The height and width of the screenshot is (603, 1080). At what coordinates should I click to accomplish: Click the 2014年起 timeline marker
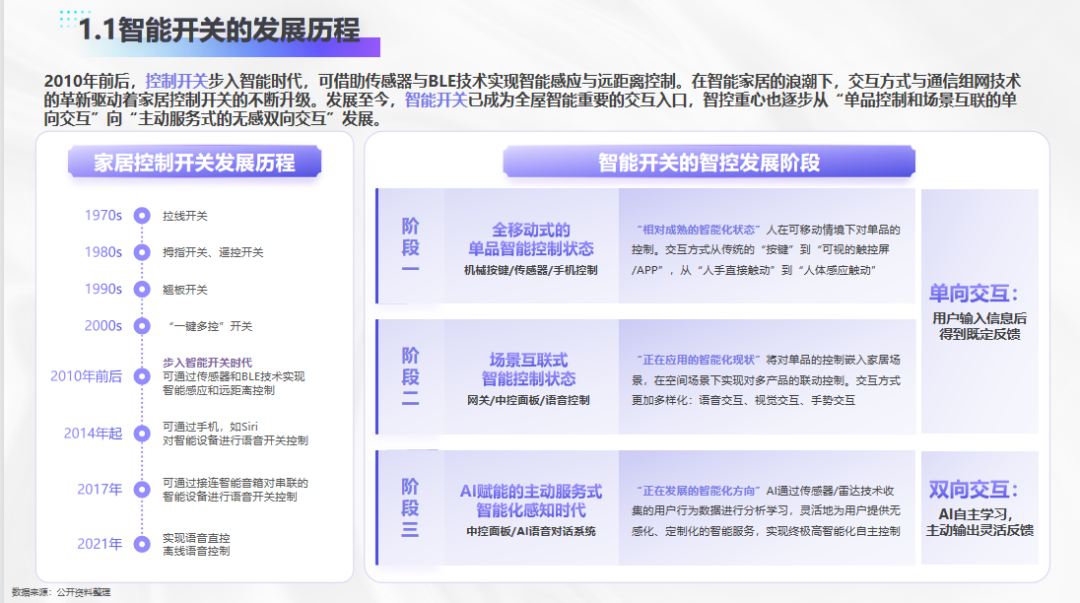[x=141, y=433]
